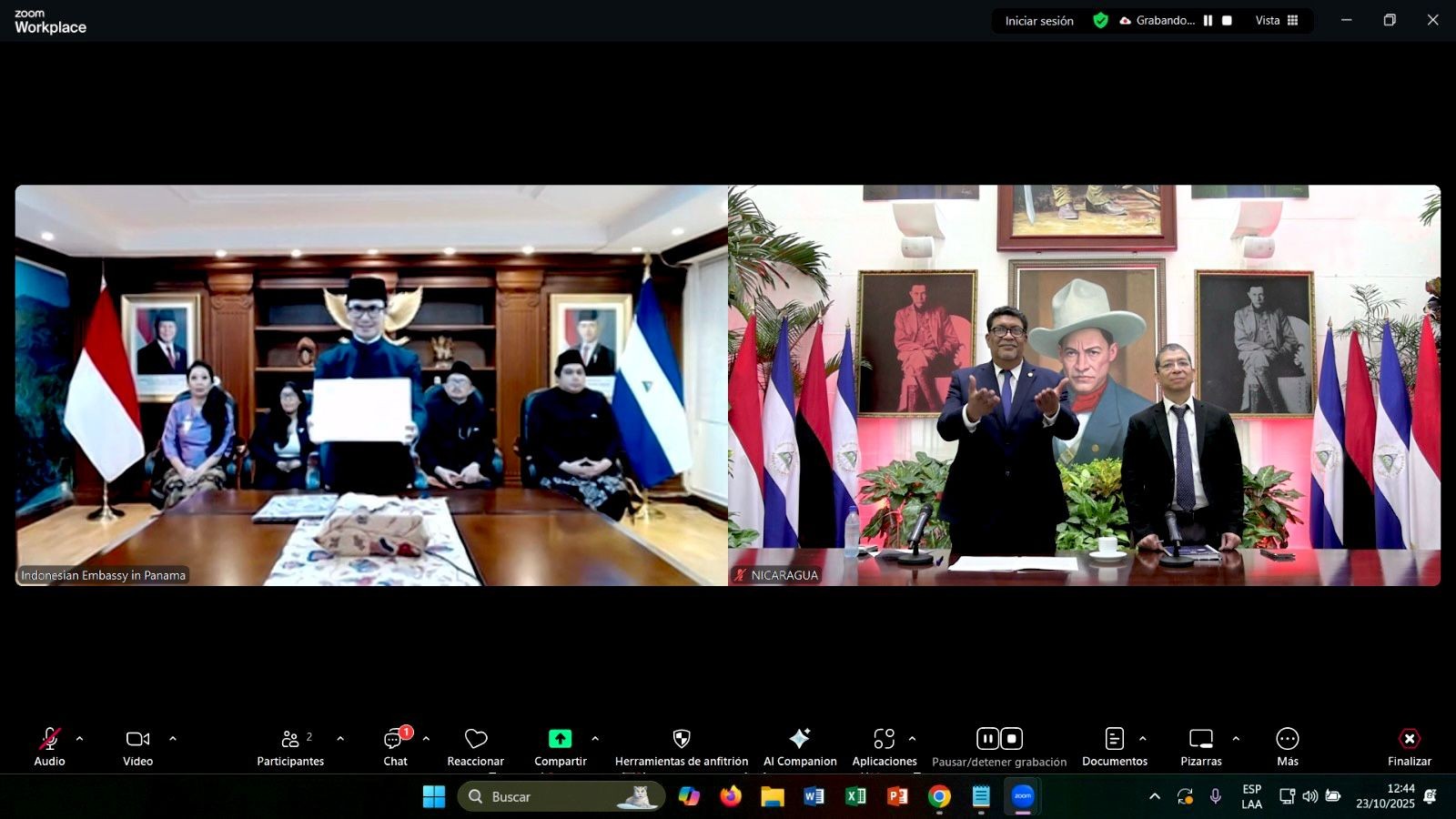Open the Aplicaciones apps icon

coord(884,739)
